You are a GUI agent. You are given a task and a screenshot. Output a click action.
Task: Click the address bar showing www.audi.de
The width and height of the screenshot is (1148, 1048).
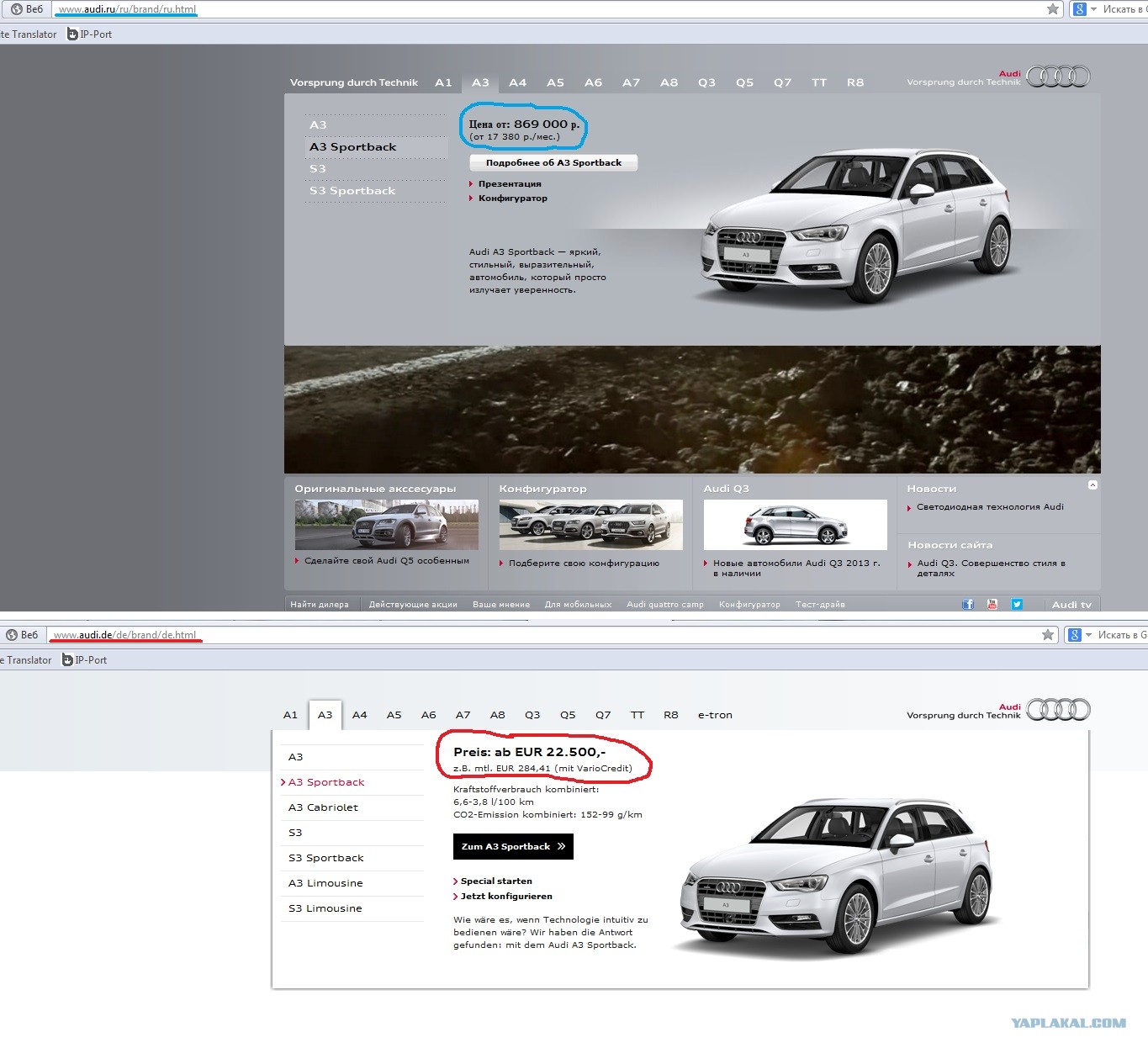pyautogui.click(x=543, y=635)
